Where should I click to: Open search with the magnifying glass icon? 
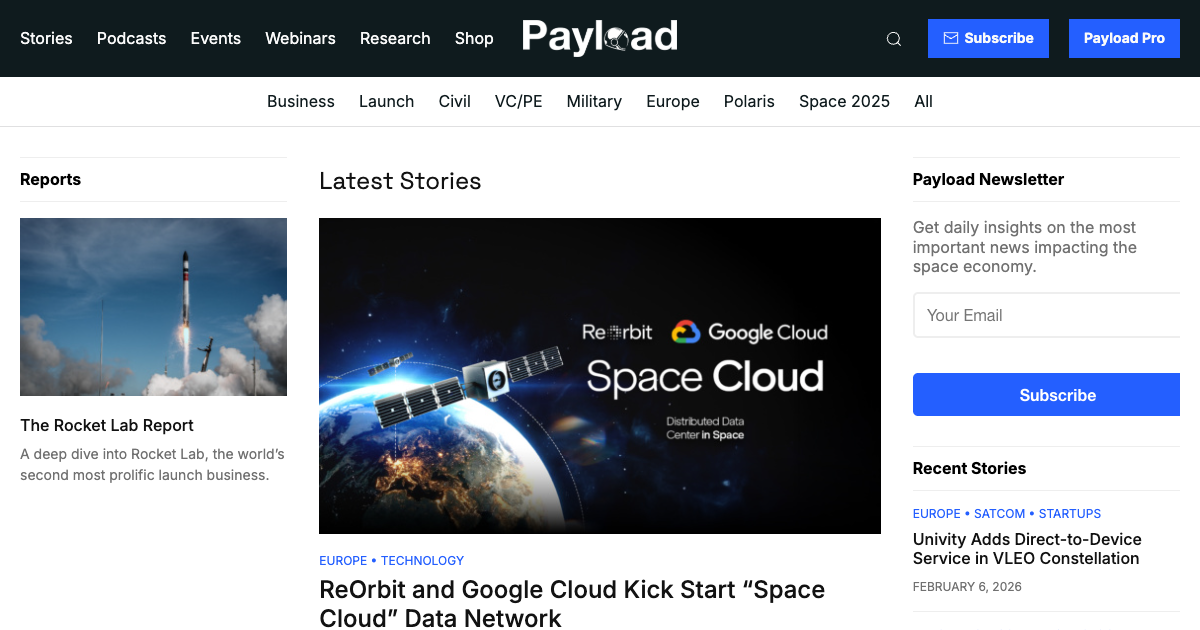893,38
